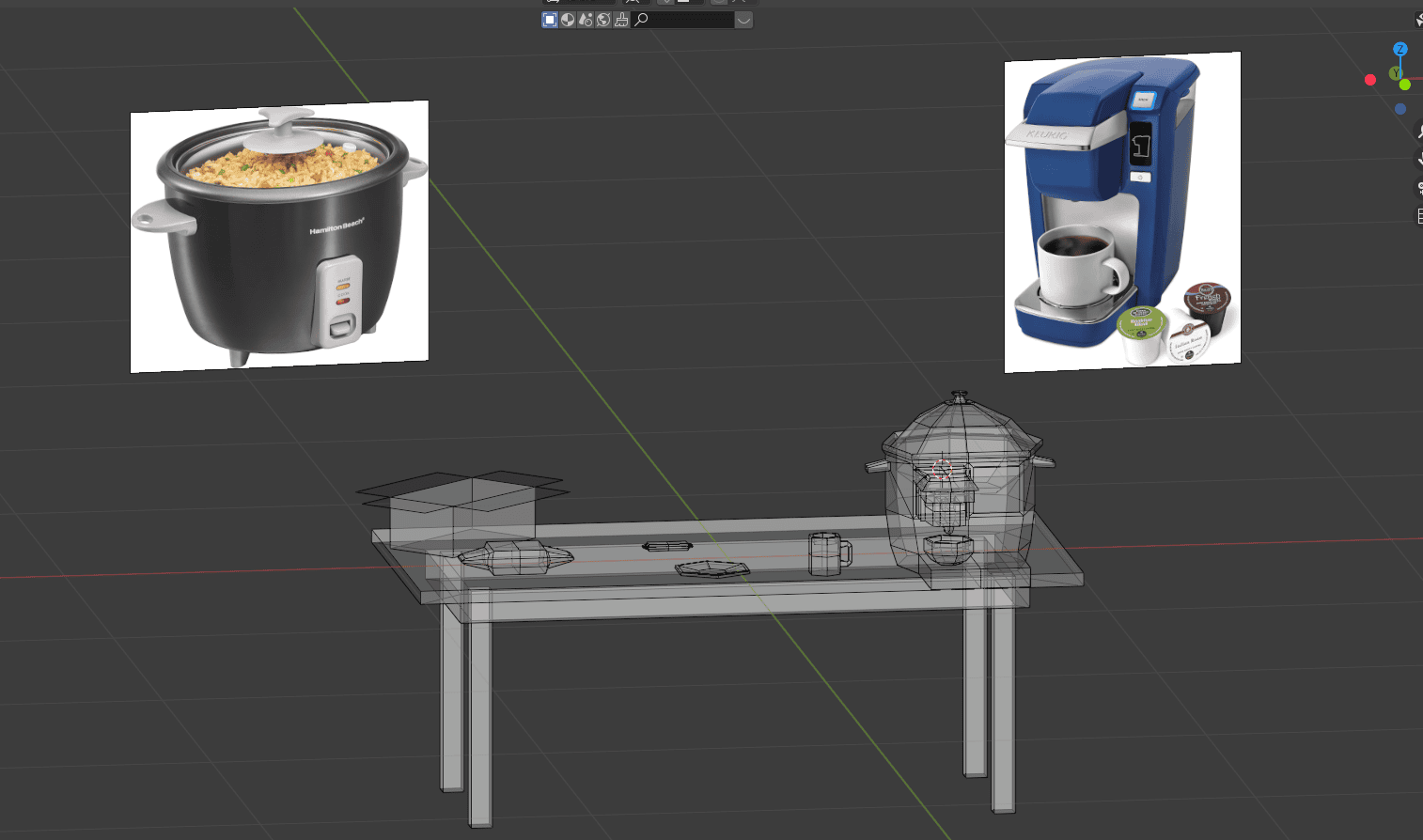1423x840 pixels.
Task: Open the dropdown arrow beside the search field
Action: tap(743, 20)
